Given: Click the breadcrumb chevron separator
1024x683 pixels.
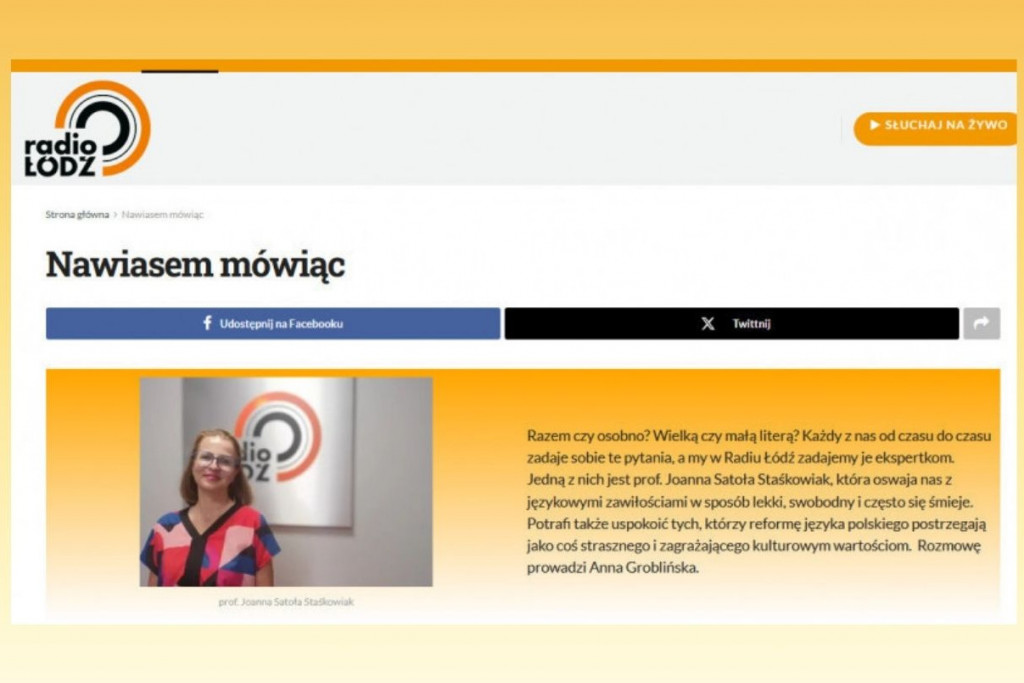Looking at the screenshot, I should pyautogui.click(x=116, y=215).
